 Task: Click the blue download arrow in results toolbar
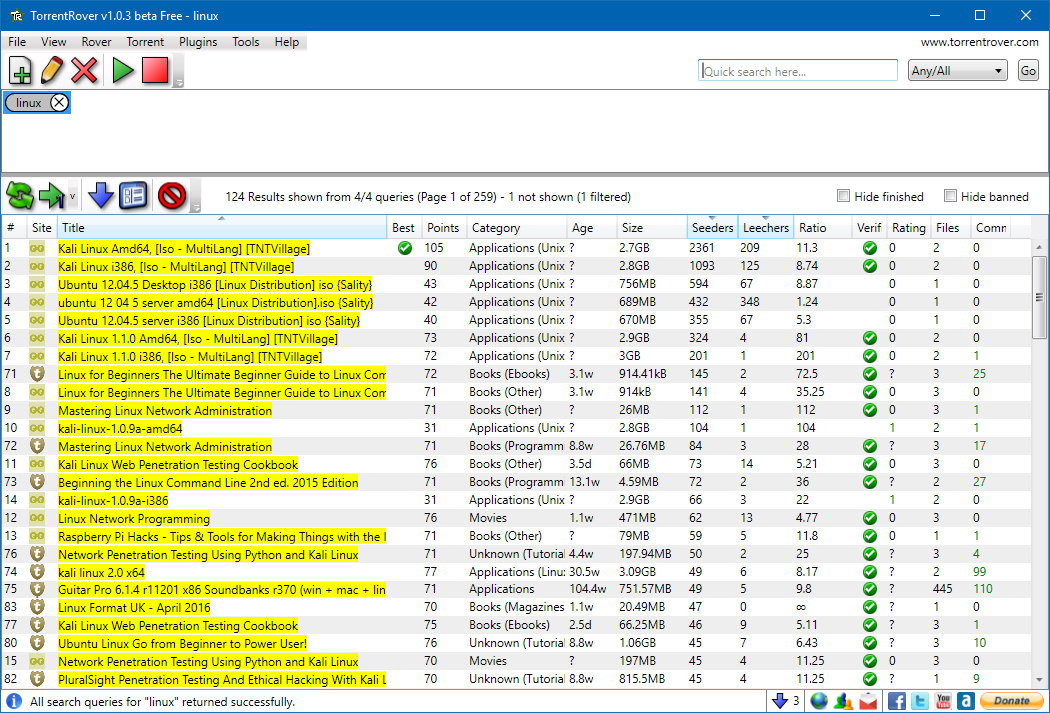point(101,196)
